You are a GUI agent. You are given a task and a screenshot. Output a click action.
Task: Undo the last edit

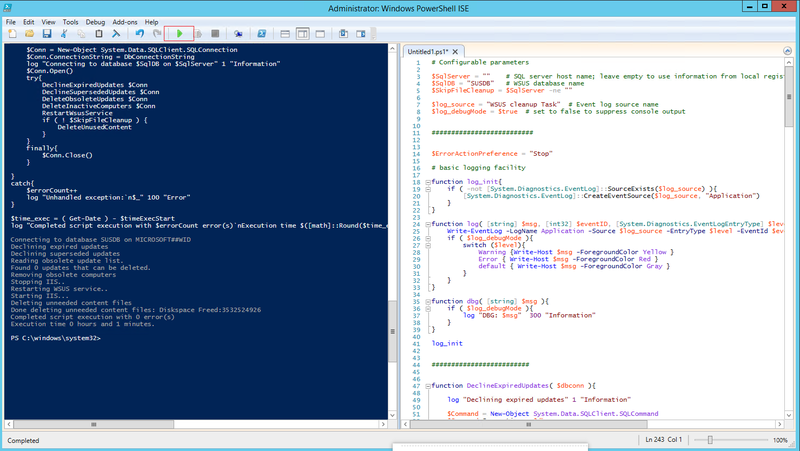(x=139, y=33)
